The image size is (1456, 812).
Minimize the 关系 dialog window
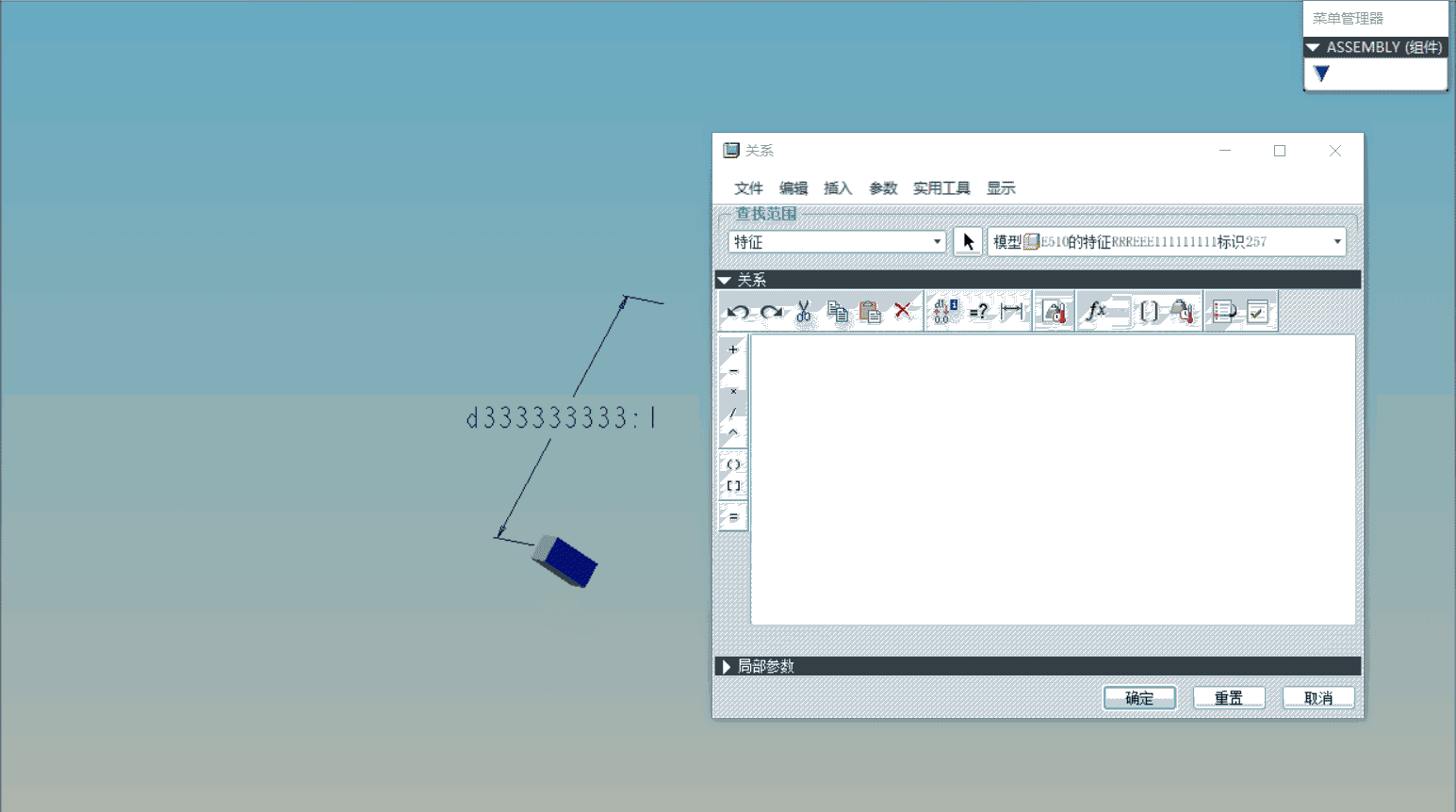point(1225,151)
